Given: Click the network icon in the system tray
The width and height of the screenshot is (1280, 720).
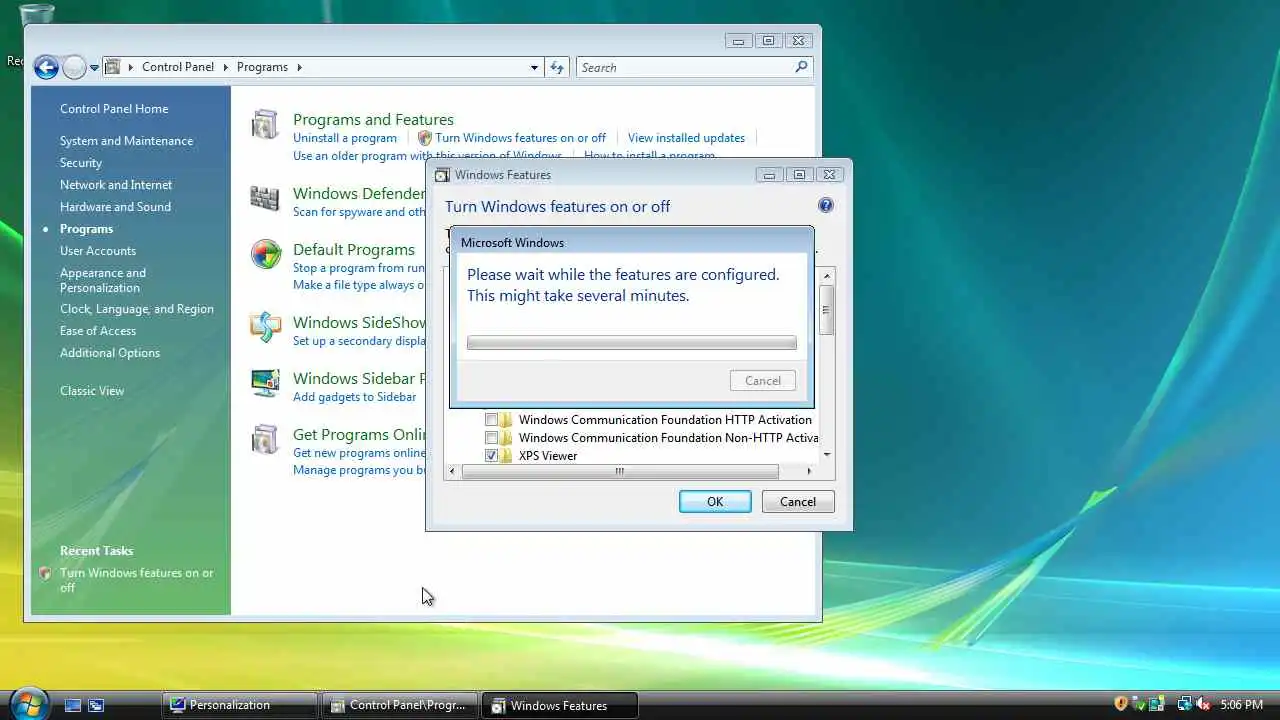Looking at the screenshot, I should click(1185, 704).
